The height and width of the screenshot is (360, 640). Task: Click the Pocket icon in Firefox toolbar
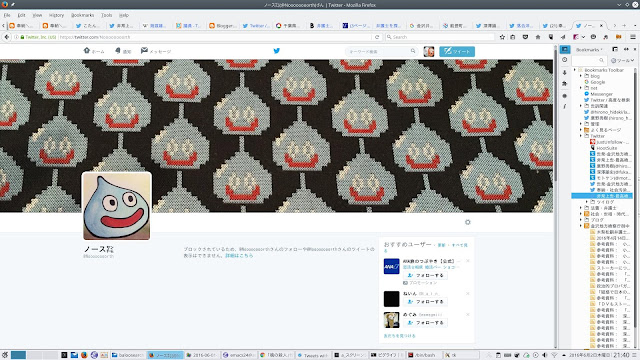coord(525,37)
